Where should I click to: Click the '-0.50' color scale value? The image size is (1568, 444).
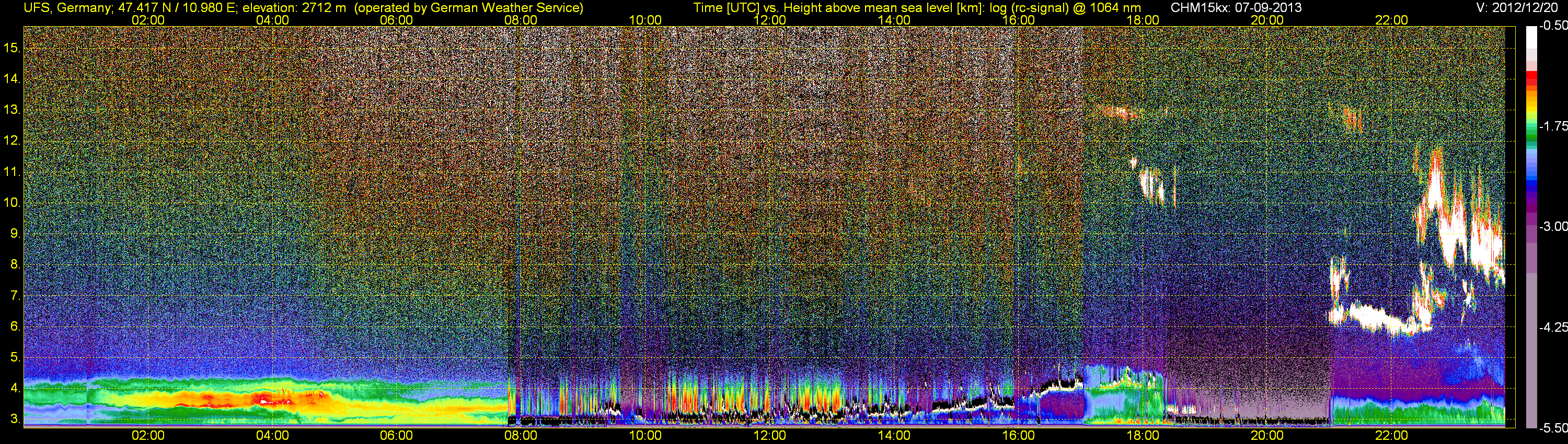tap(1553, 26)
